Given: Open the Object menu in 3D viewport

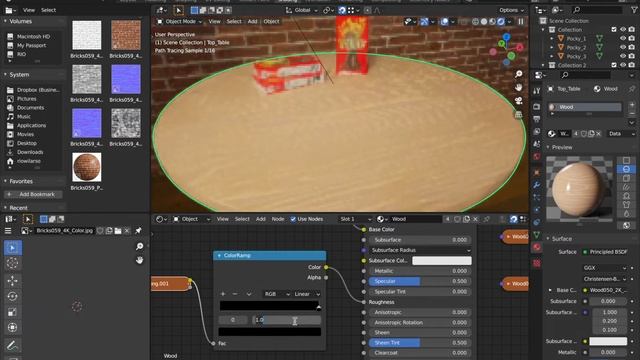Looking at the screenshot, I should pos(271,22).
